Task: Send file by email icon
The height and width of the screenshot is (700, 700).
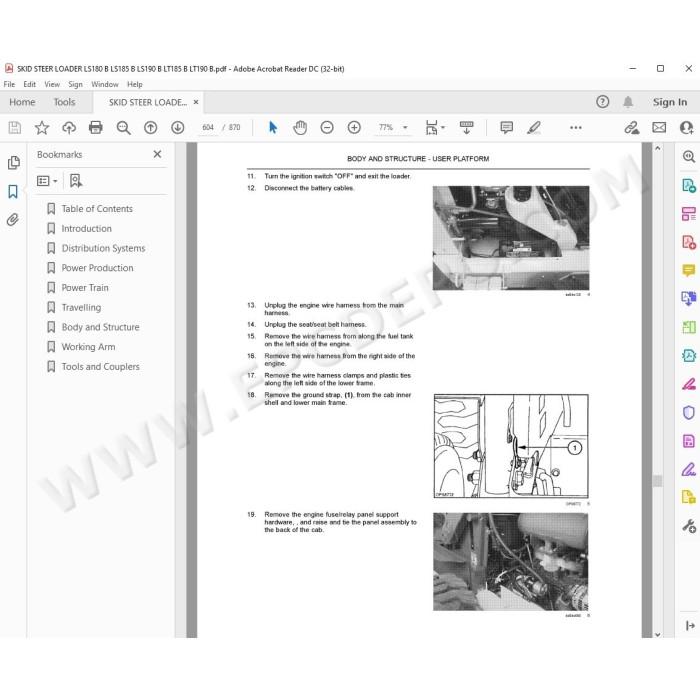Action: click(x=659, y=128)
